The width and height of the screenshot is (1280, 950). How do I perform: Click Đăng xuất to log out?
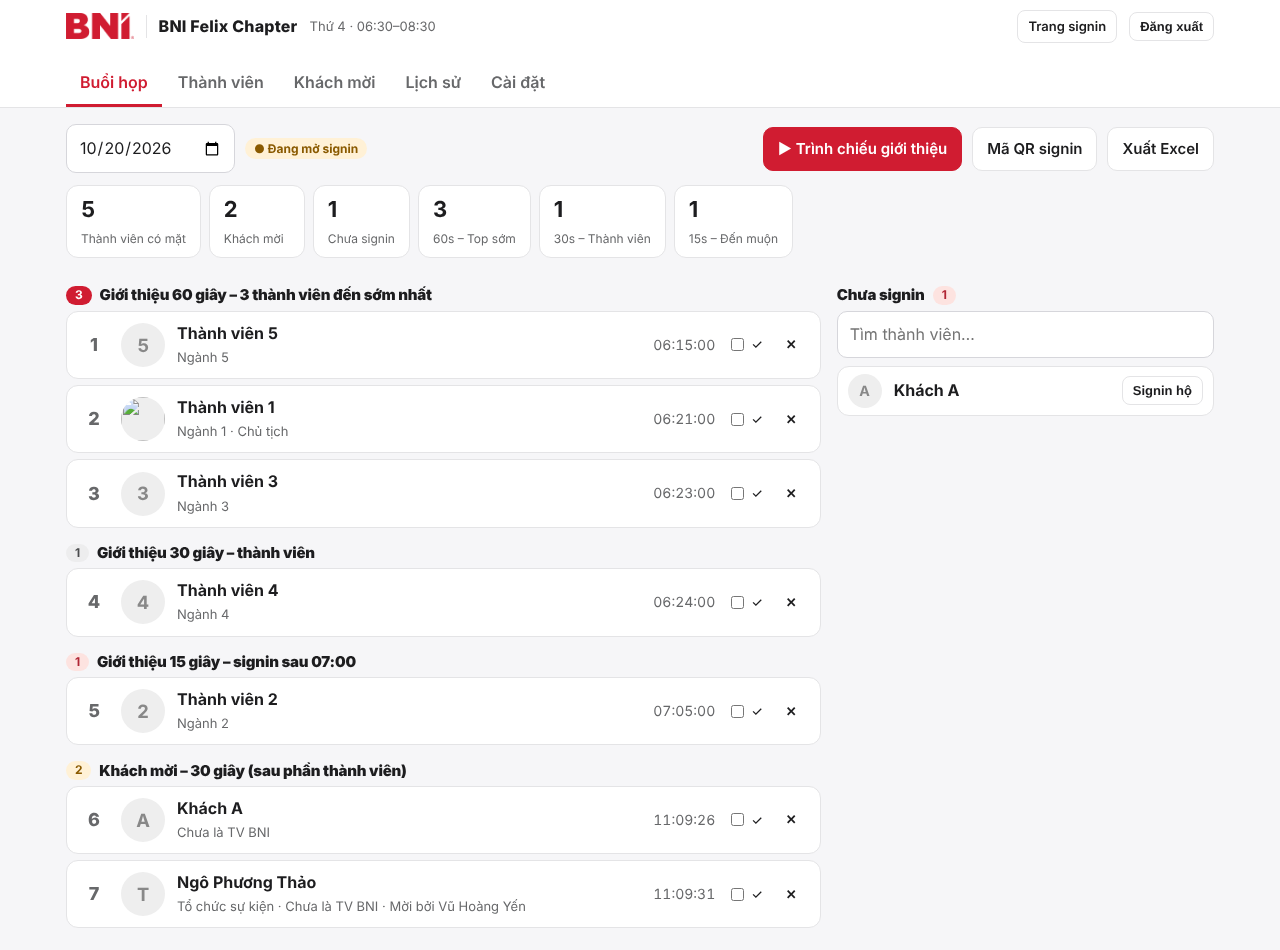[1171, 27]
